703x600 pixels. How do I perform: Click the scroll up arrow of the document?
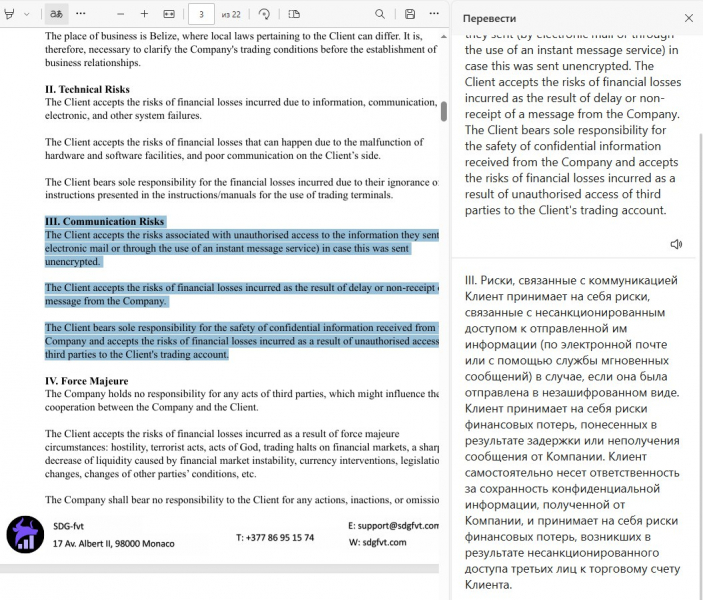[x=443, y=36]
